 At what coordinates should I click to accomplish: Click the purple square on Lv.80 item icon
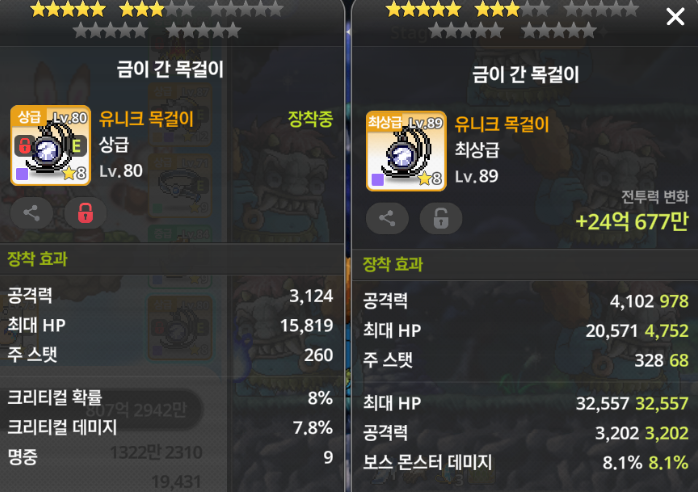[x=22, y=174]
